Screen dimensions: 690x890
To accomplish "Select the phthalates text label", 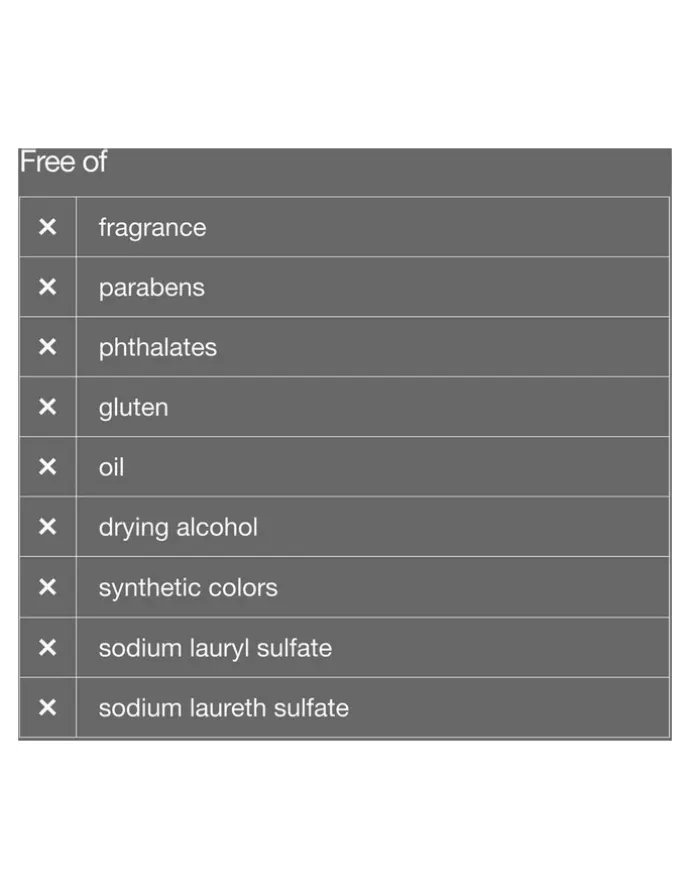I will pyautogui.click(x=158, y=348).
